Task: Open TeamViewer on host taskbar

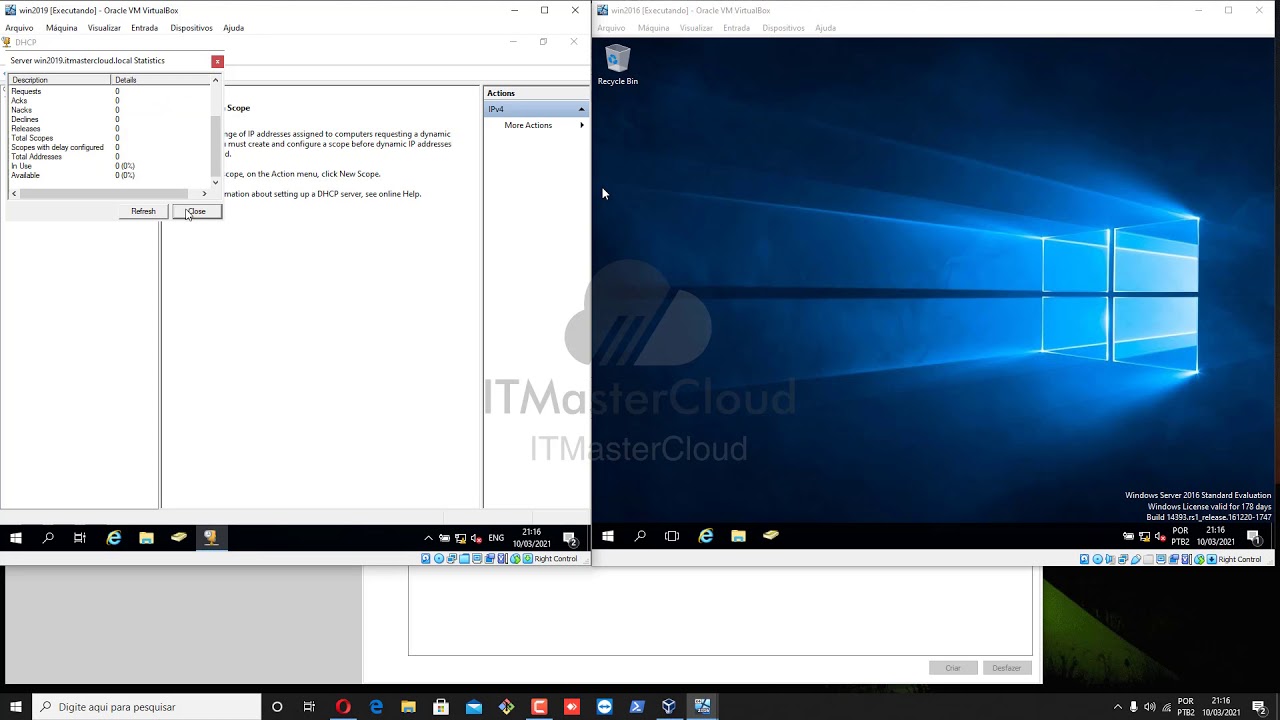Action: [604, 707]
